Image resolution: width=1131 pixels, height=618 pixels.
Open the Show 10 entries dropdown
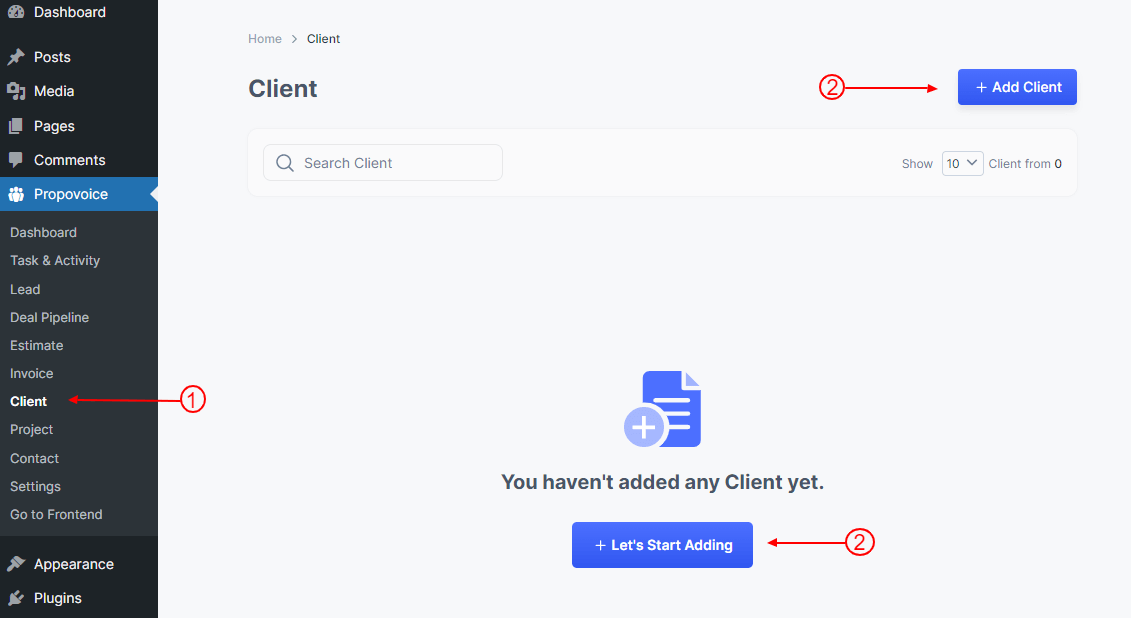pos(962,164)
